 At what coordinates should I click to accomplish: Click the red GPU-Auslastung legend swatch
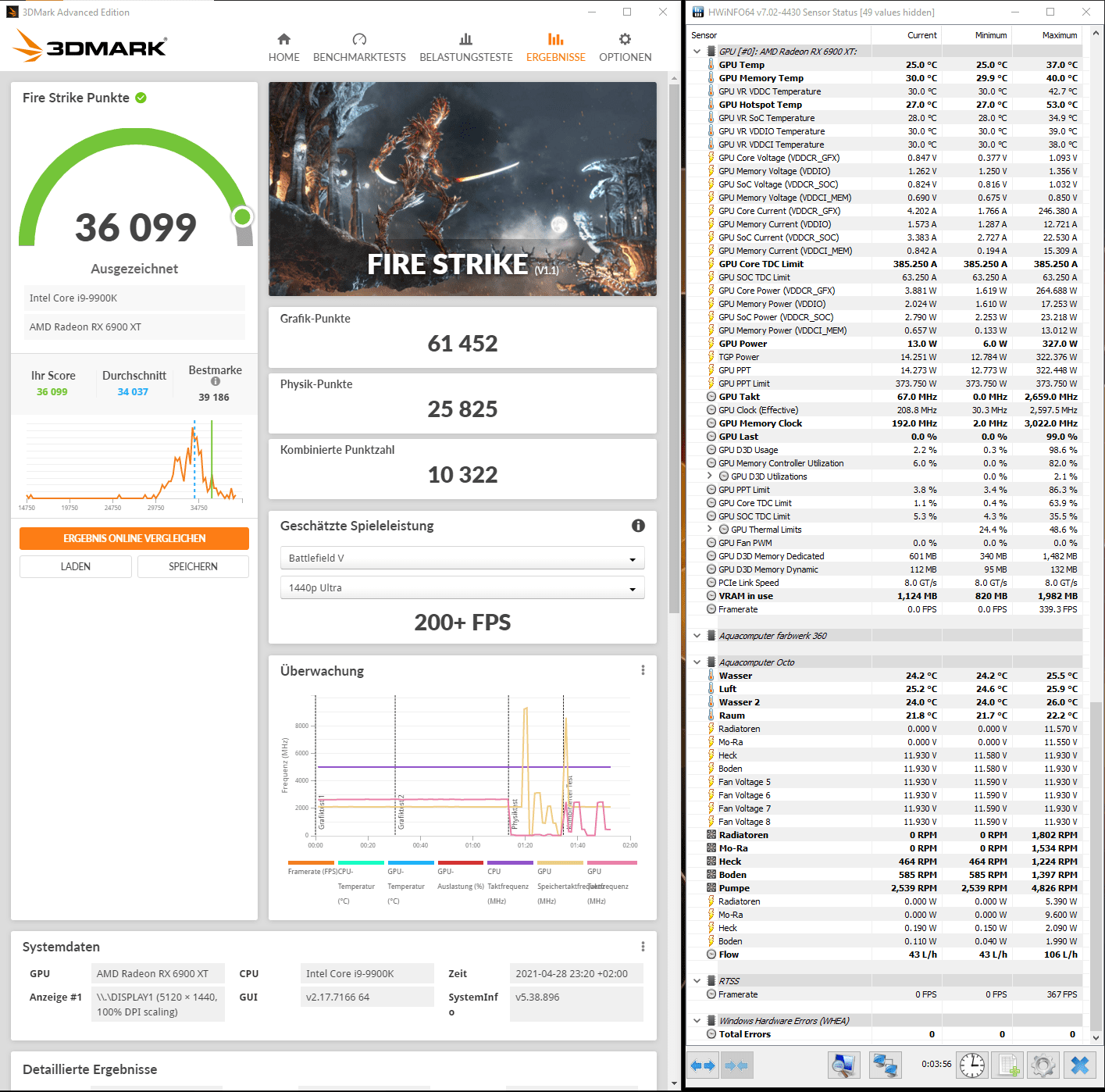[460, 863]
